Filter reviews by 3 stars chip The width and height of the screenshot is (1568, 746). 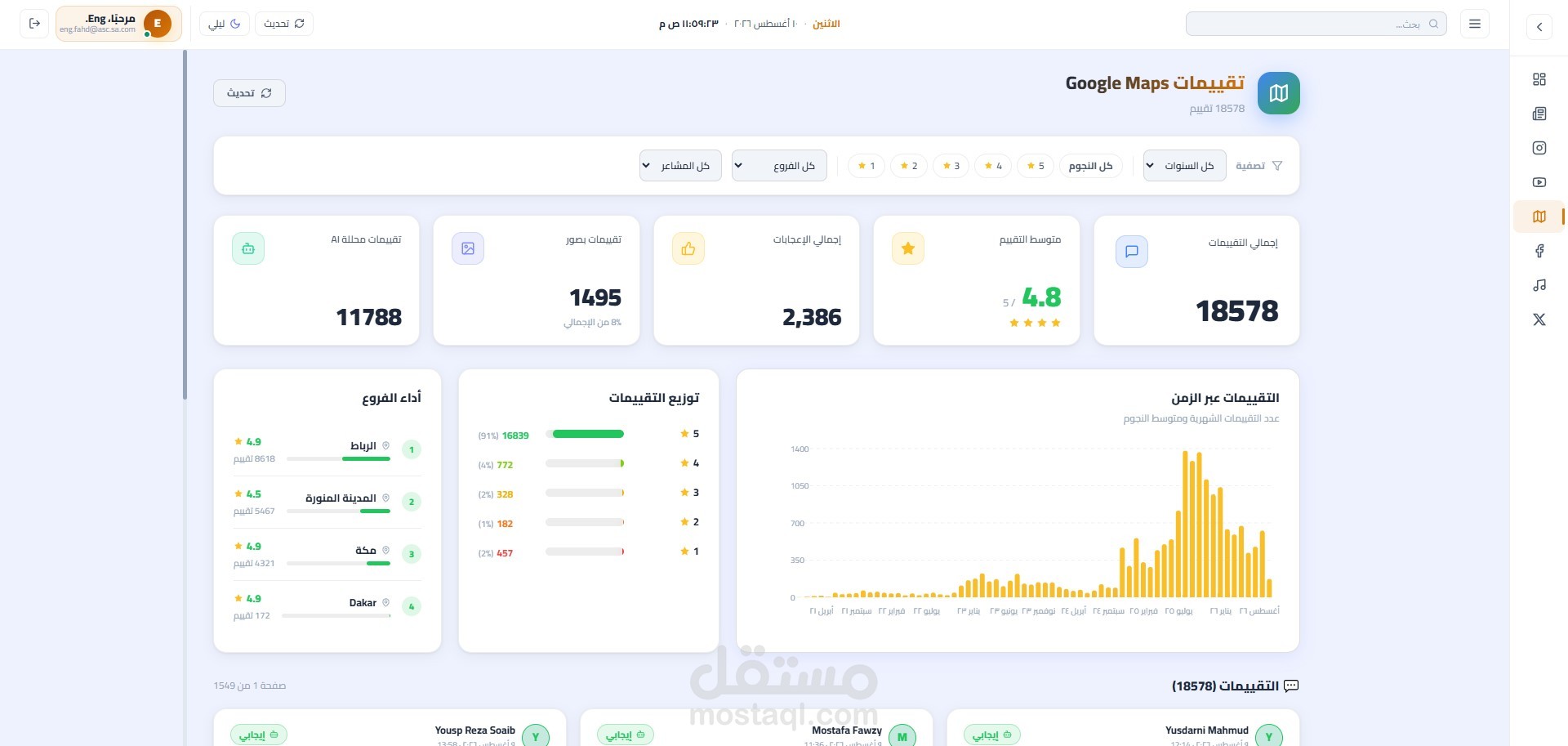(951, 166)
